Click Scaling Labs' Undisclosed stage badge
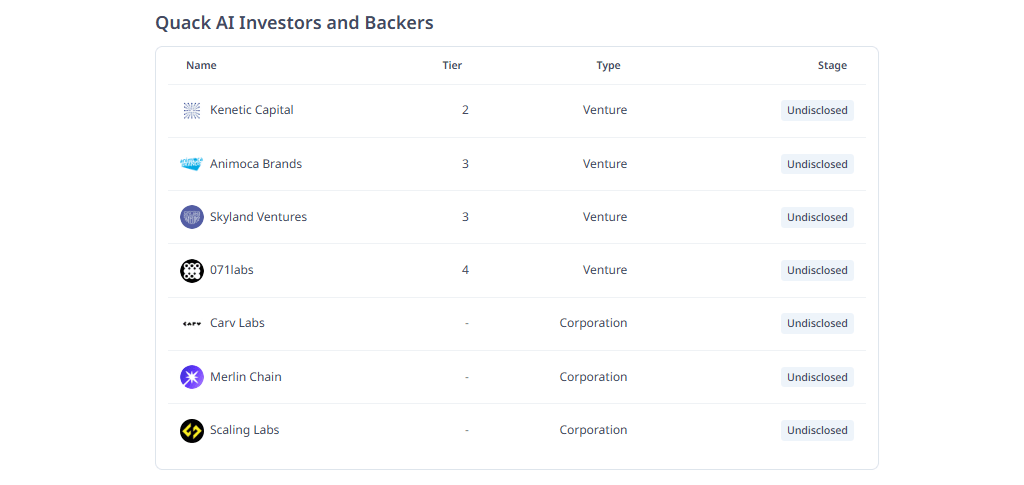The image size is (1024, 485). pos(817,430)
